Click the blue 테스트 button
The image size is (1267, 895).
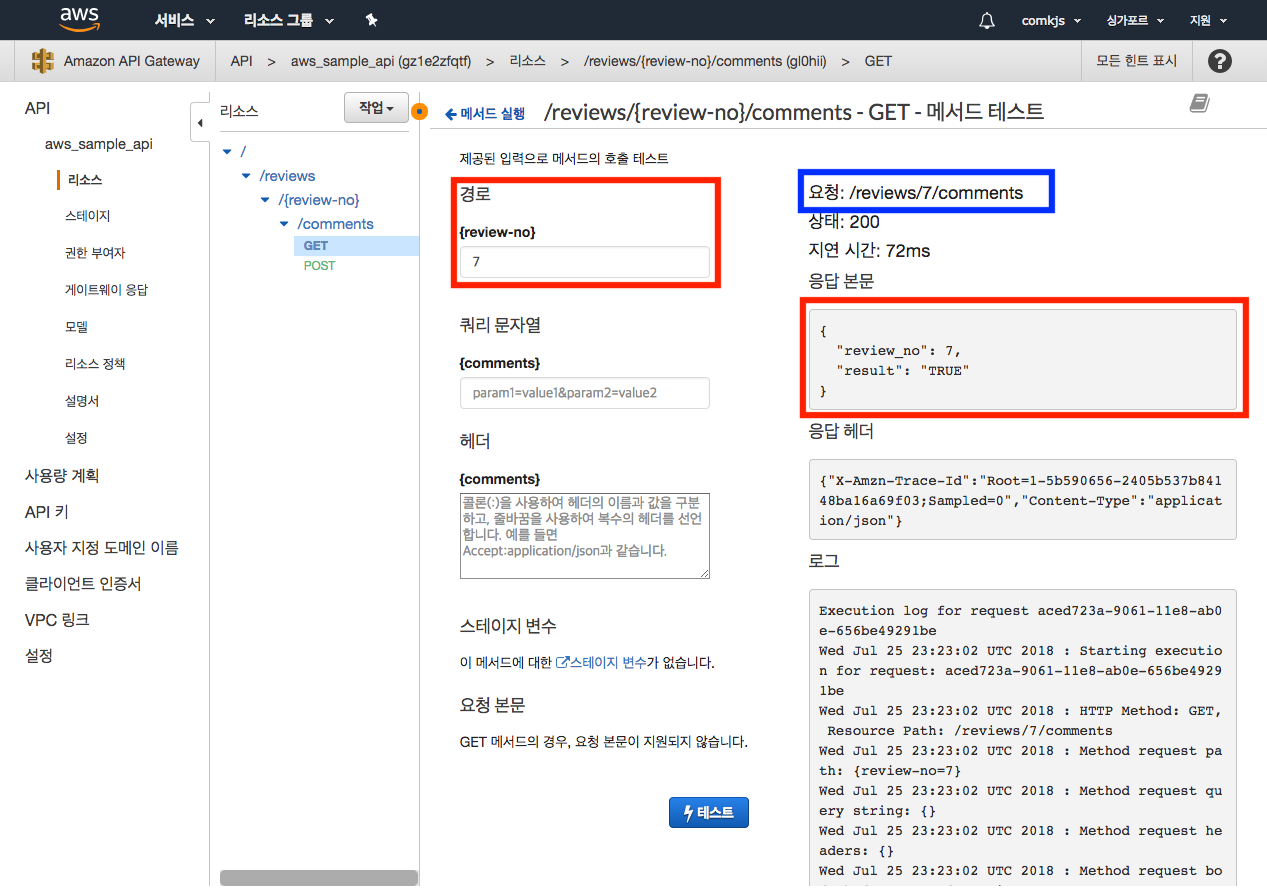[x=708, y=813]
